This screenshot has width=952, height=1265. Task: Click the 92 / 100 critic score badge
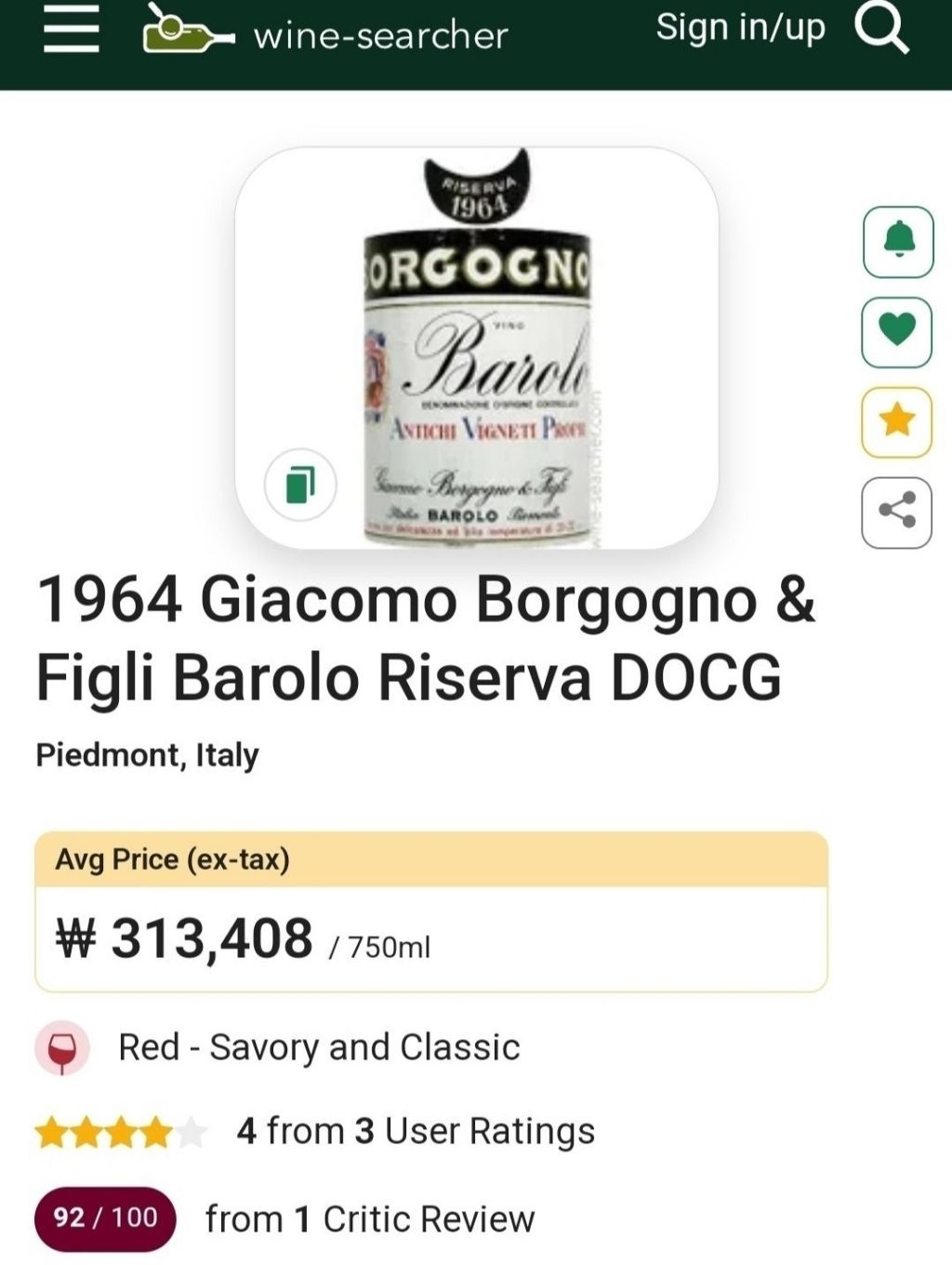click(105, 1218)
